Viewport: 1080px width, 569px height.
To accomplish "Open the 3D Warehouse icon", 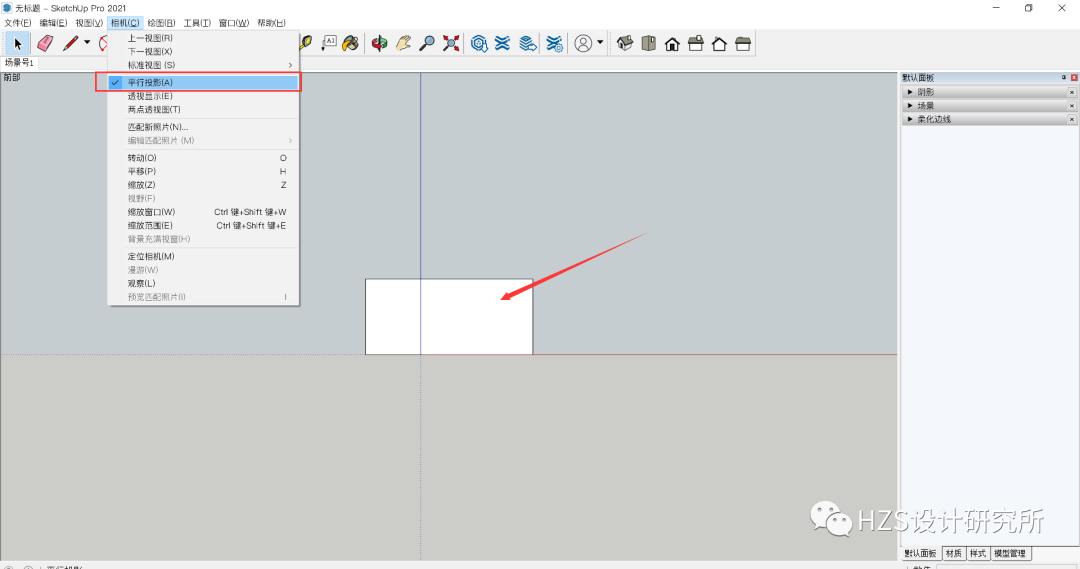I will tap(479, 43).
